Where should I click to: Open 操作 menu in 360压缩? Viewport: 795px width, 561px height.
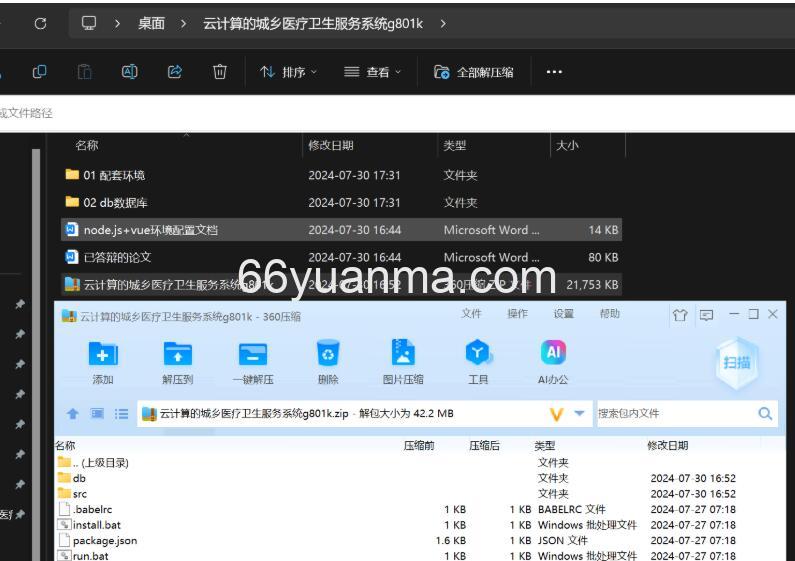click(517, 314)
